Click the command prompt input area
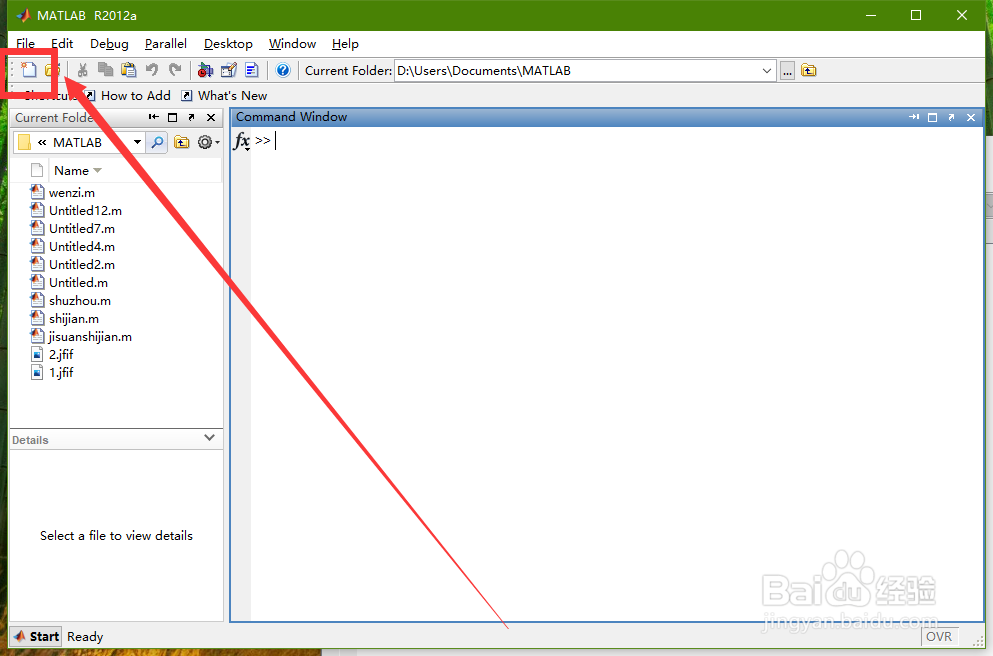The height and width of the screenshot is (656, 993). 617,141
